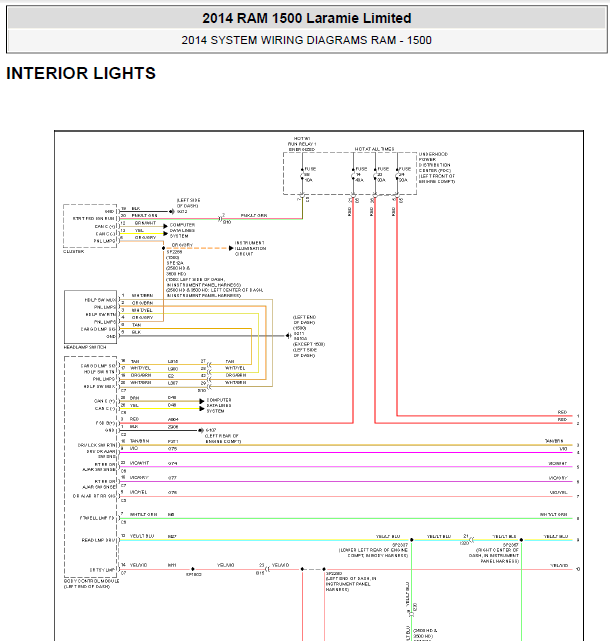This screenshot has height=641, width=610.
Task: Click "CARGO LMP SIG" inside the Headlamp Switch box
Action: [98, 329]
